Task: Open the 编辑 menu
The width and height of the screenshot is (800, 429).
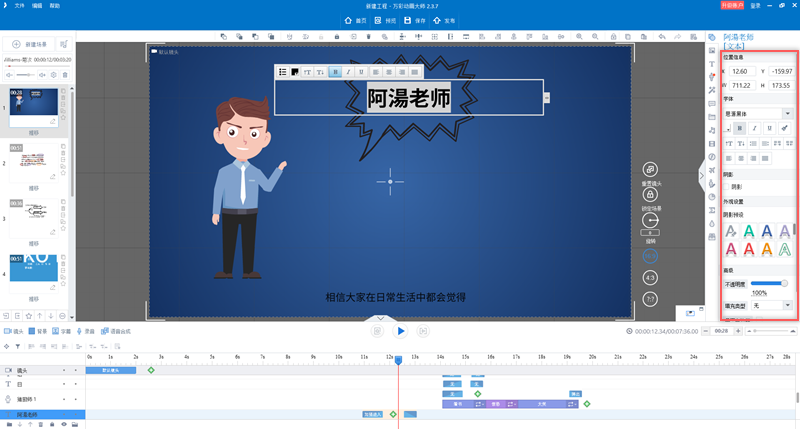Action: [x=37, y=6]
